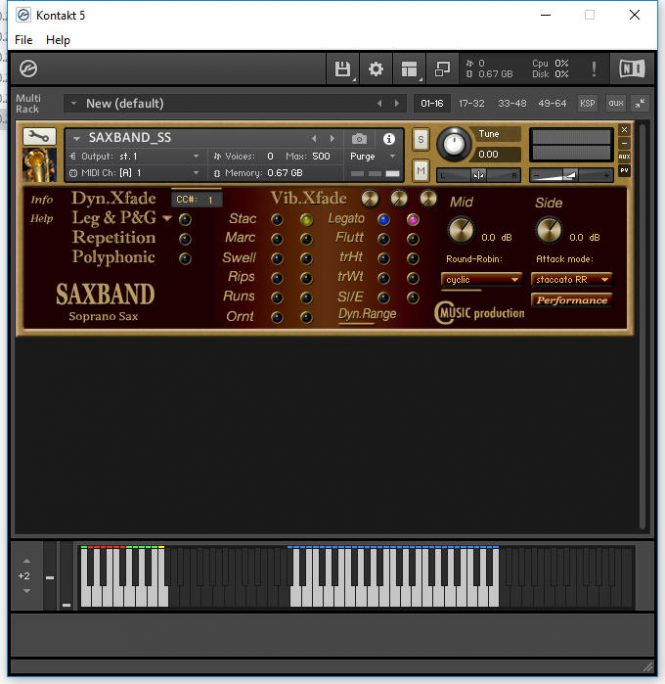Open the save (floppy disk) menu
This screenshot has height=684, width=665.
pyautogui.click(x=343, y=69)
